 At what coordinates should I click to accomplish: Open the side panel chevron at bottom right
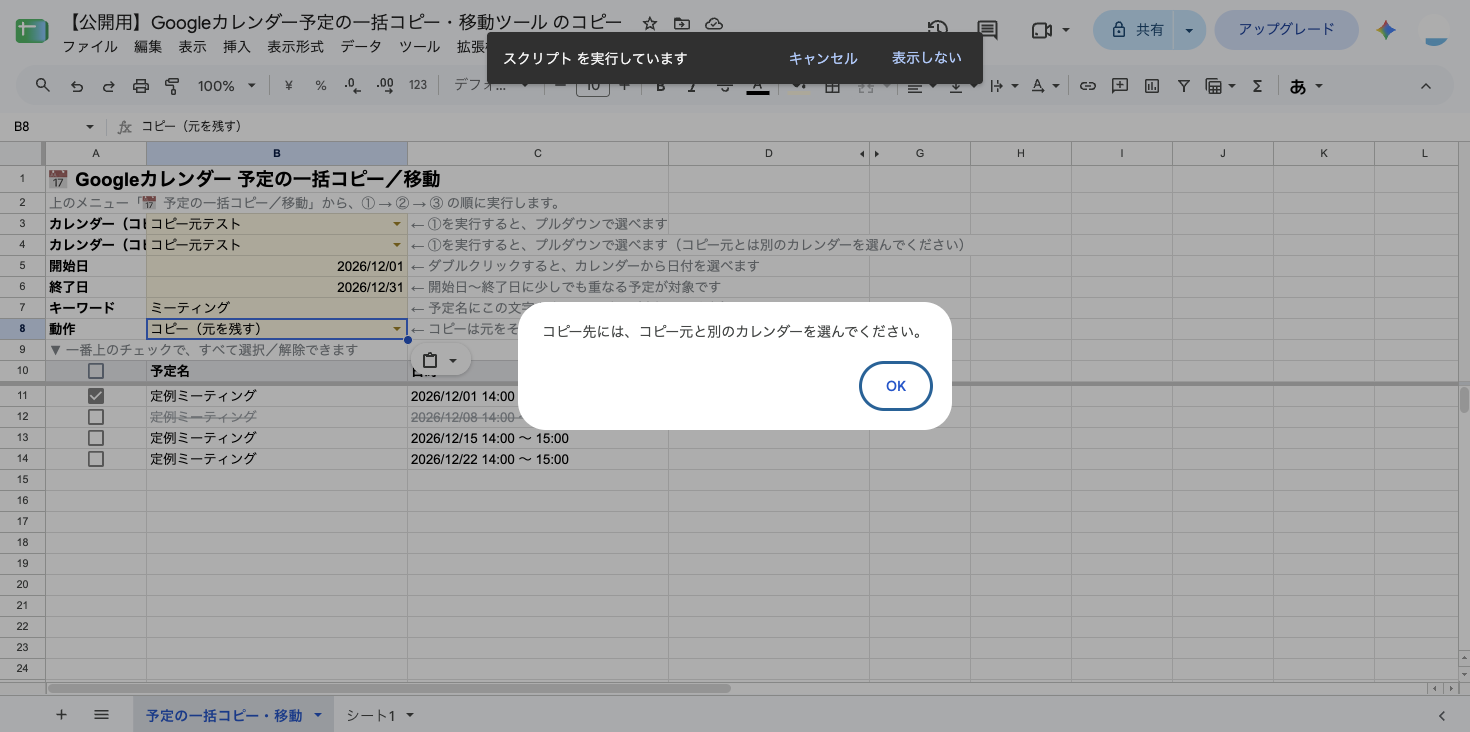(1441, 715)
